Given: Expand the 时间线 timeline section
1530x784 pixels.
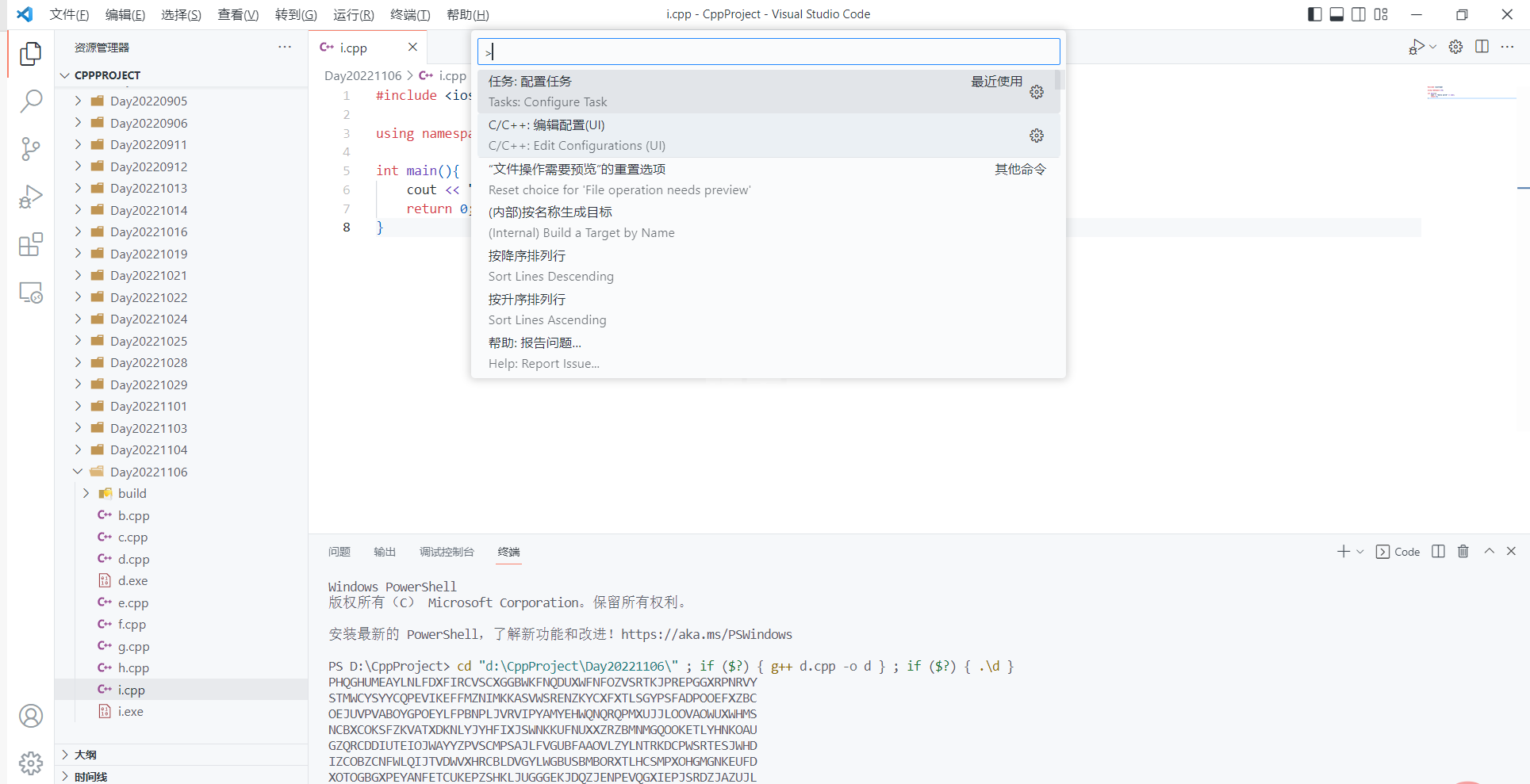Looking at the screenshot, I should click(x=181, y=776).
